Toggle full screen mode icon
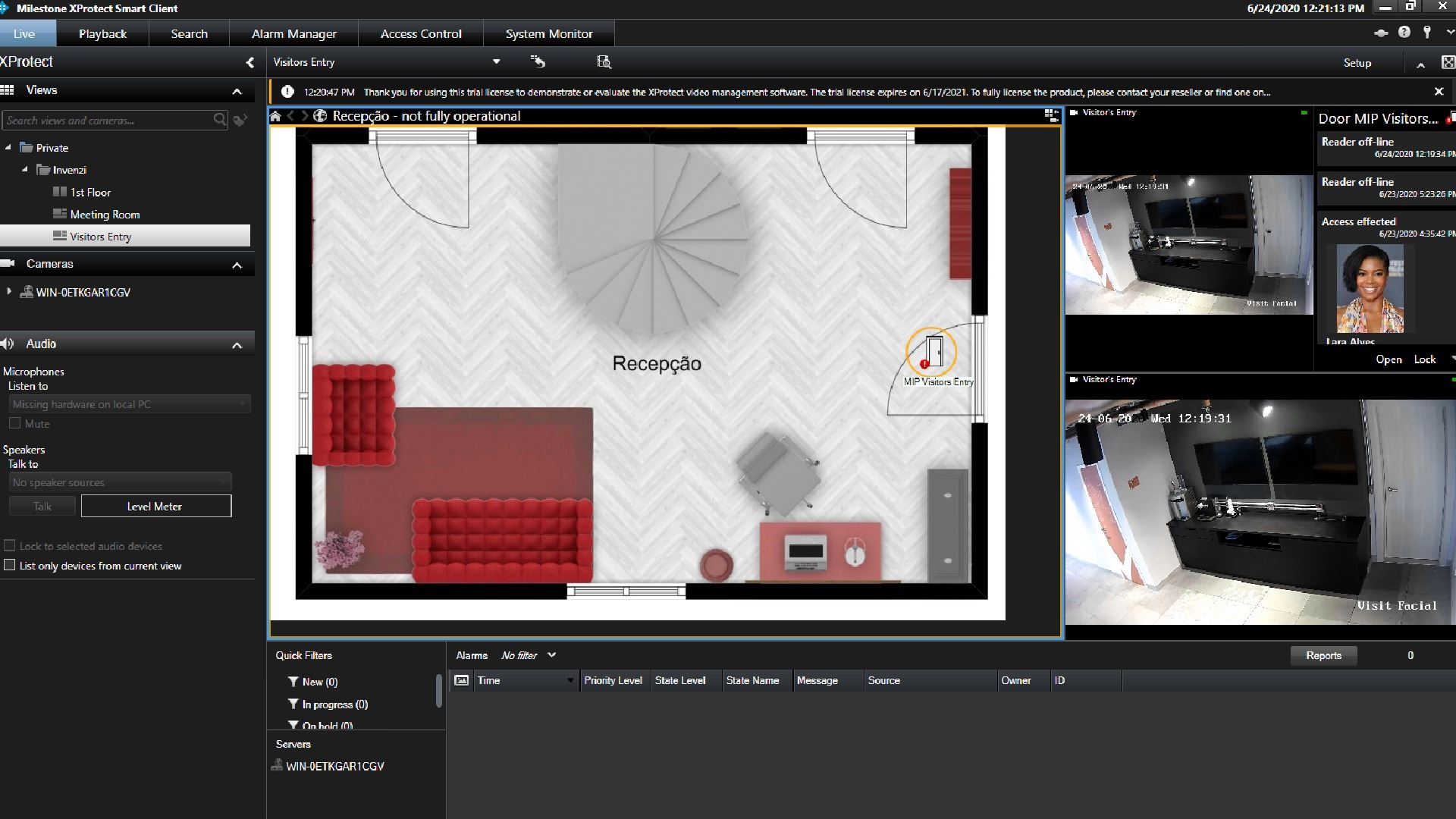The image size is (1456, 819). point(1448,62)
